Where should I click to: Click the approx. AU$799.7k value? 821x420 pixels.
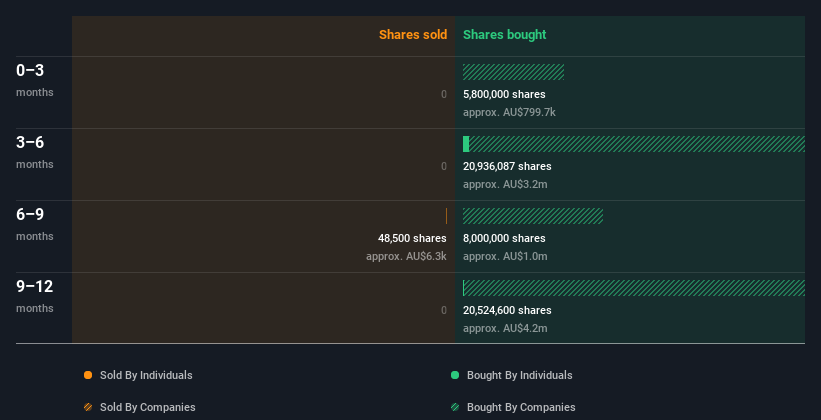tap(509, 113)
